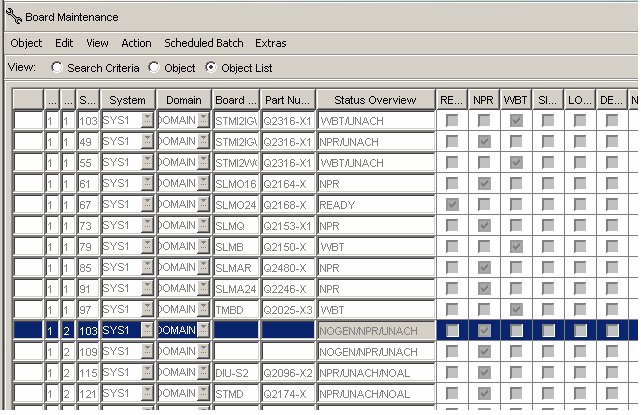Toggle WBT checkbox in the TMBD row
Viewport: 641px width, 415px height.
[516, 310]
